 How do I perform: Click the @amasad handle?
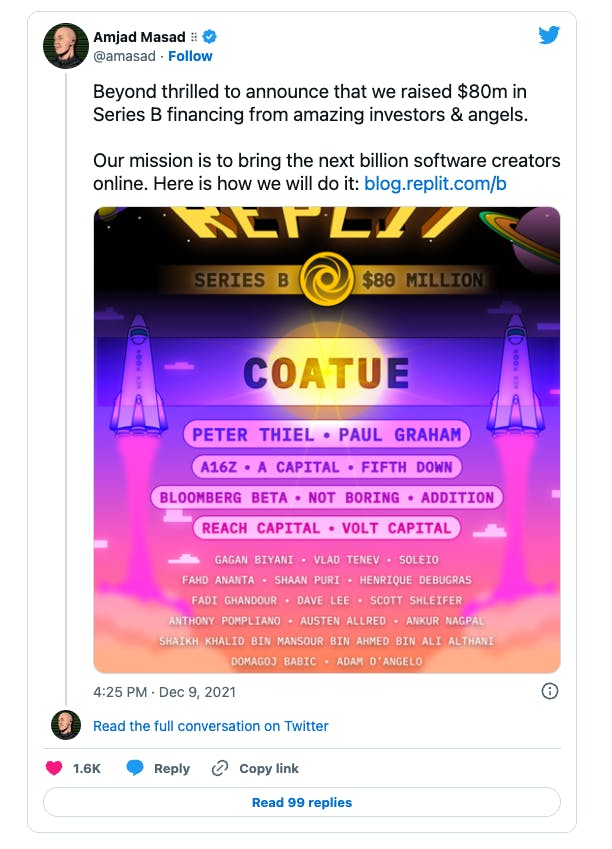pos(126,56)
